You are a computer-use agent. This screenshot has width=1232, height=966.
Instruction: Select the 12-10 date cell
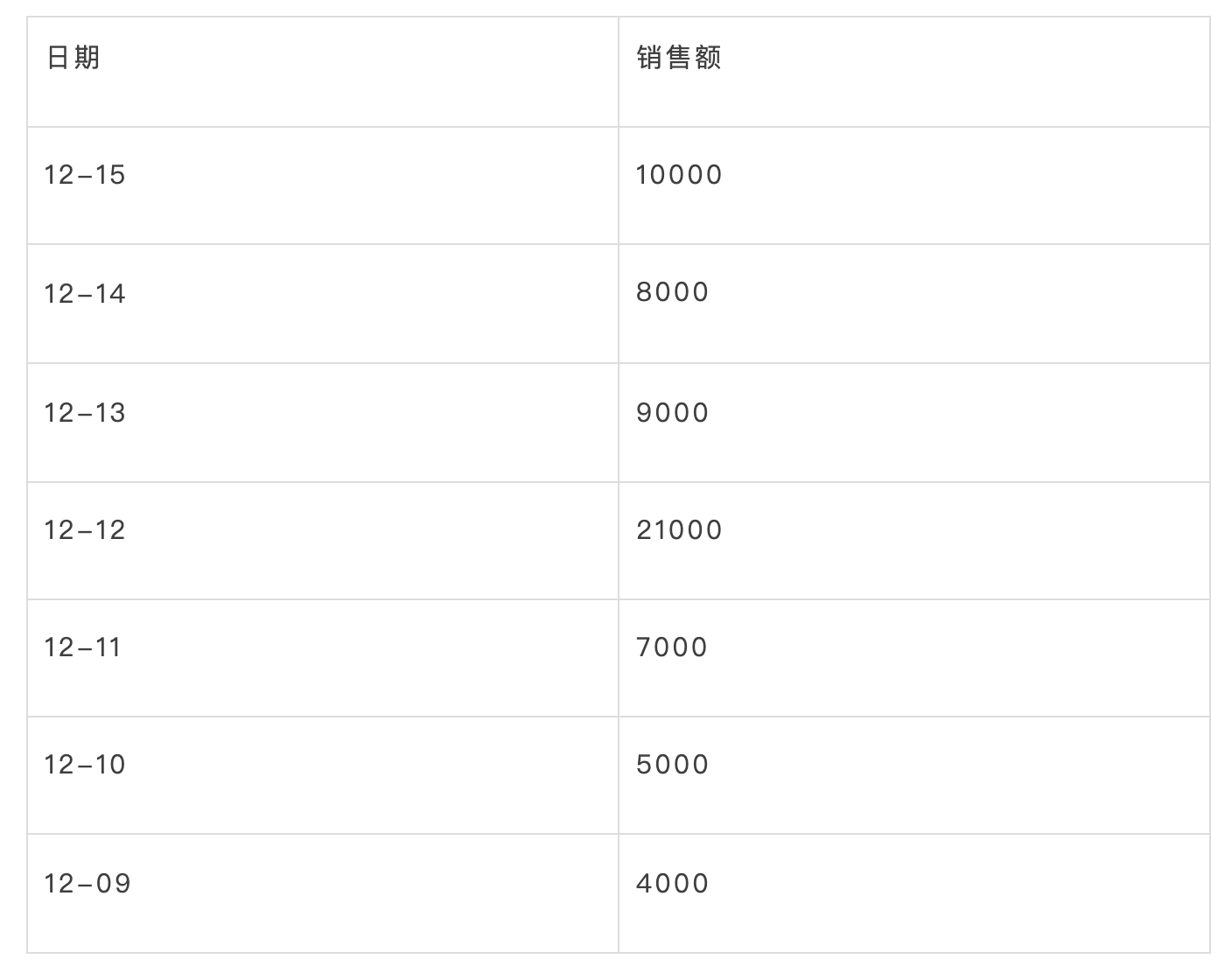pyautogui.click(x=323, y=775)
